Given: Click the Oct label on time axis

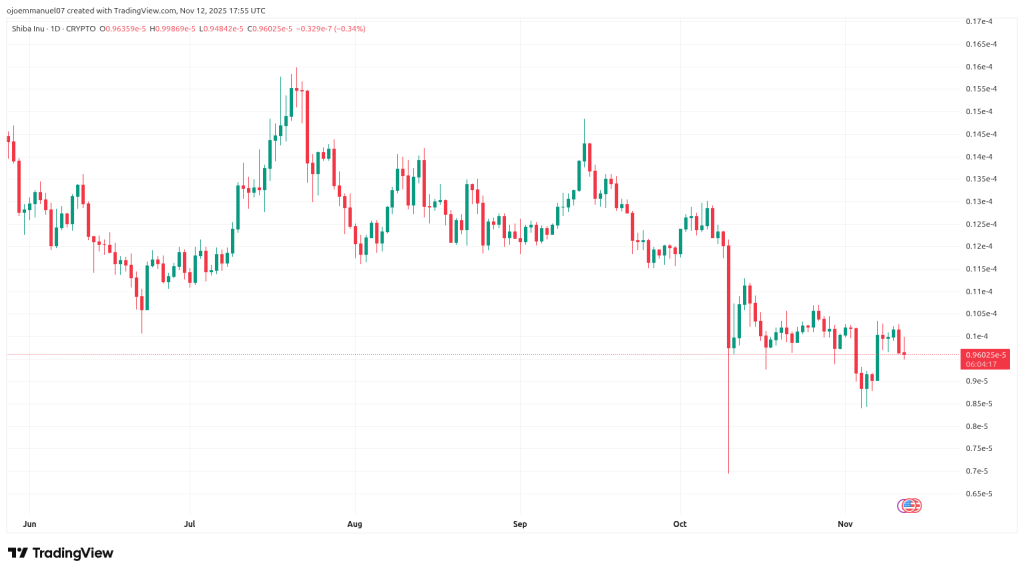Looking at the screenshot, I should pos(680,523).
